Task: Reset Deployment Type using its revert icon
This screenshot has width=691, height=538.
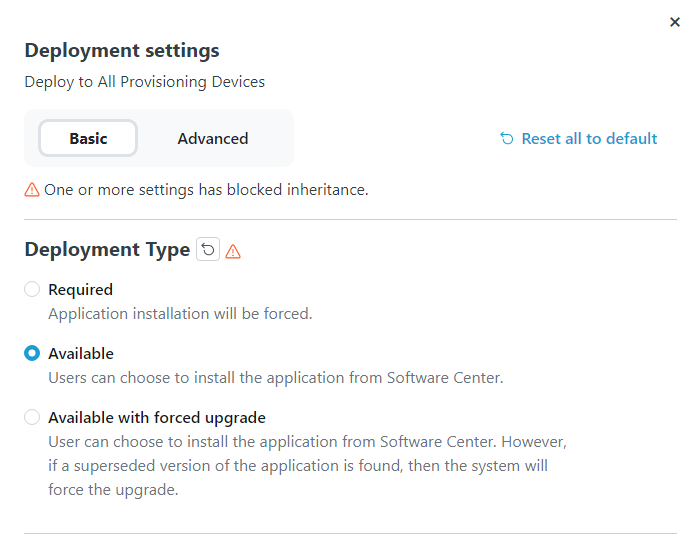Action: coord(208,250)
